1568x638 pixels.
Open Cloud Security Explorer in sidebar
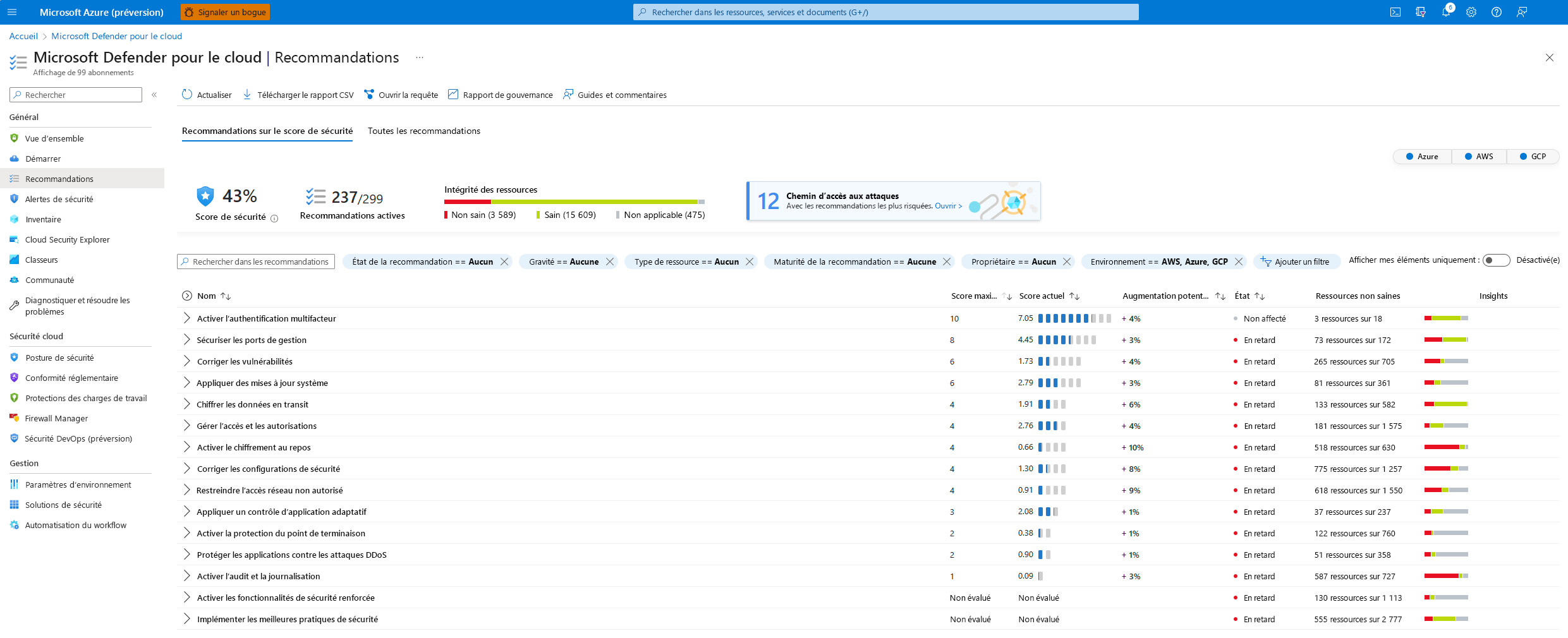tap(67, 239)
